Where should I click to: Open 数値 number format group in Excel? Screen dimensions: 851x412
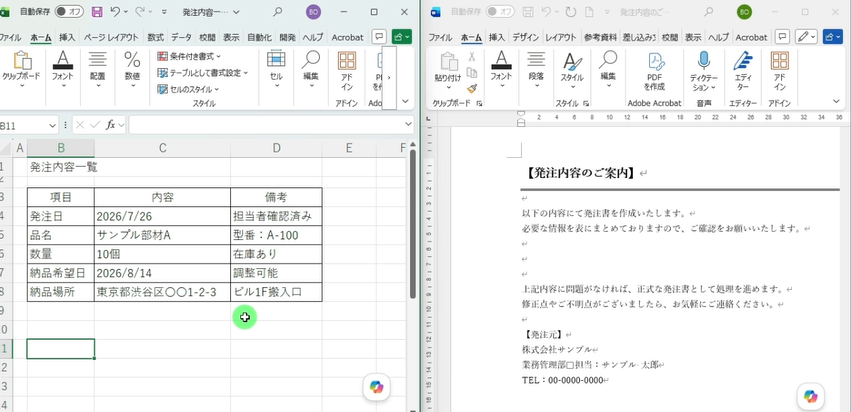point(132,69)
